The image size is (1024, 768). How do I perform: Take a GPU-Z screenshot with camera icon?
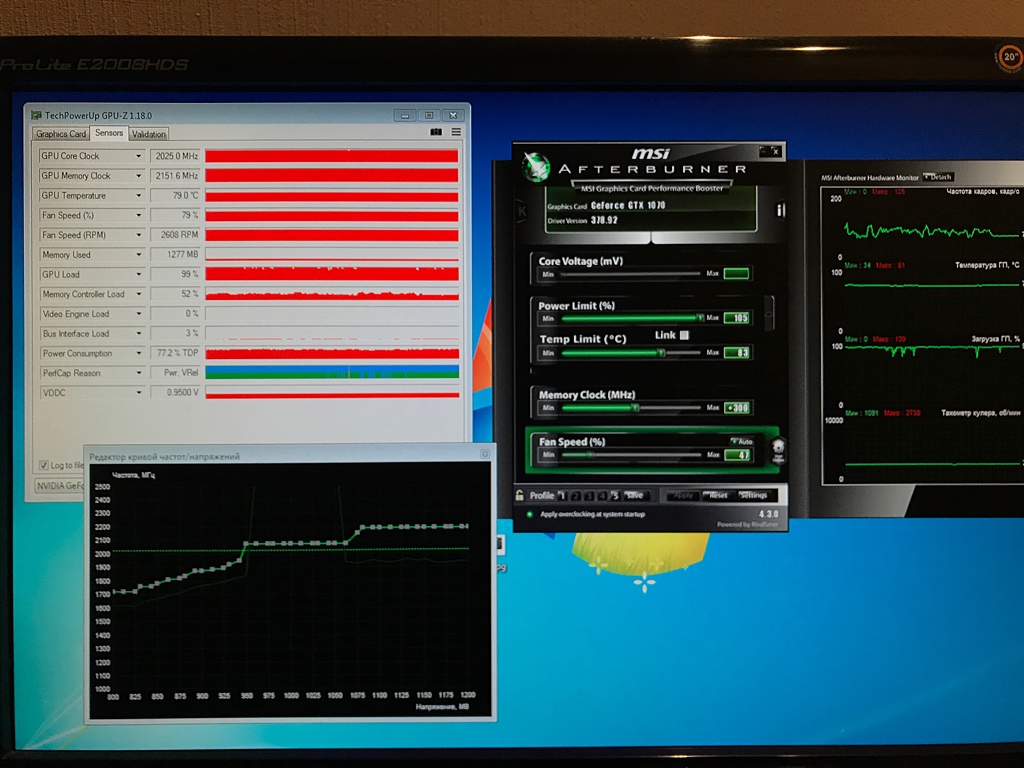coord(436,133)
